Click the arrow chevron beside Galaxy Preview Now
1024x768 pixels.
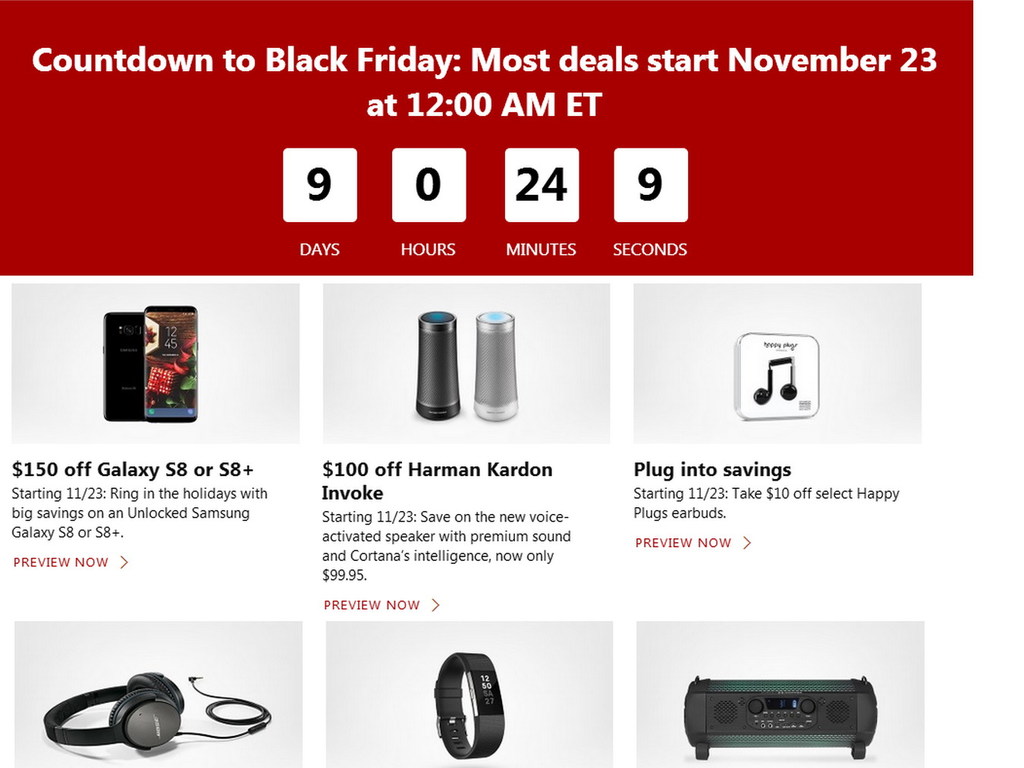[x=124, y=562]
